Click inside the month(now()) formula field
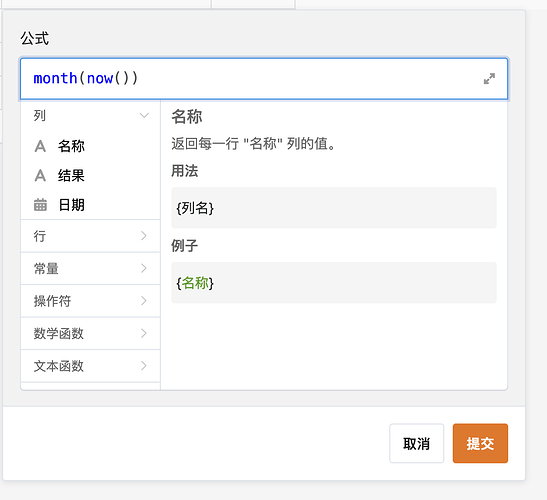 click(264, 79)
